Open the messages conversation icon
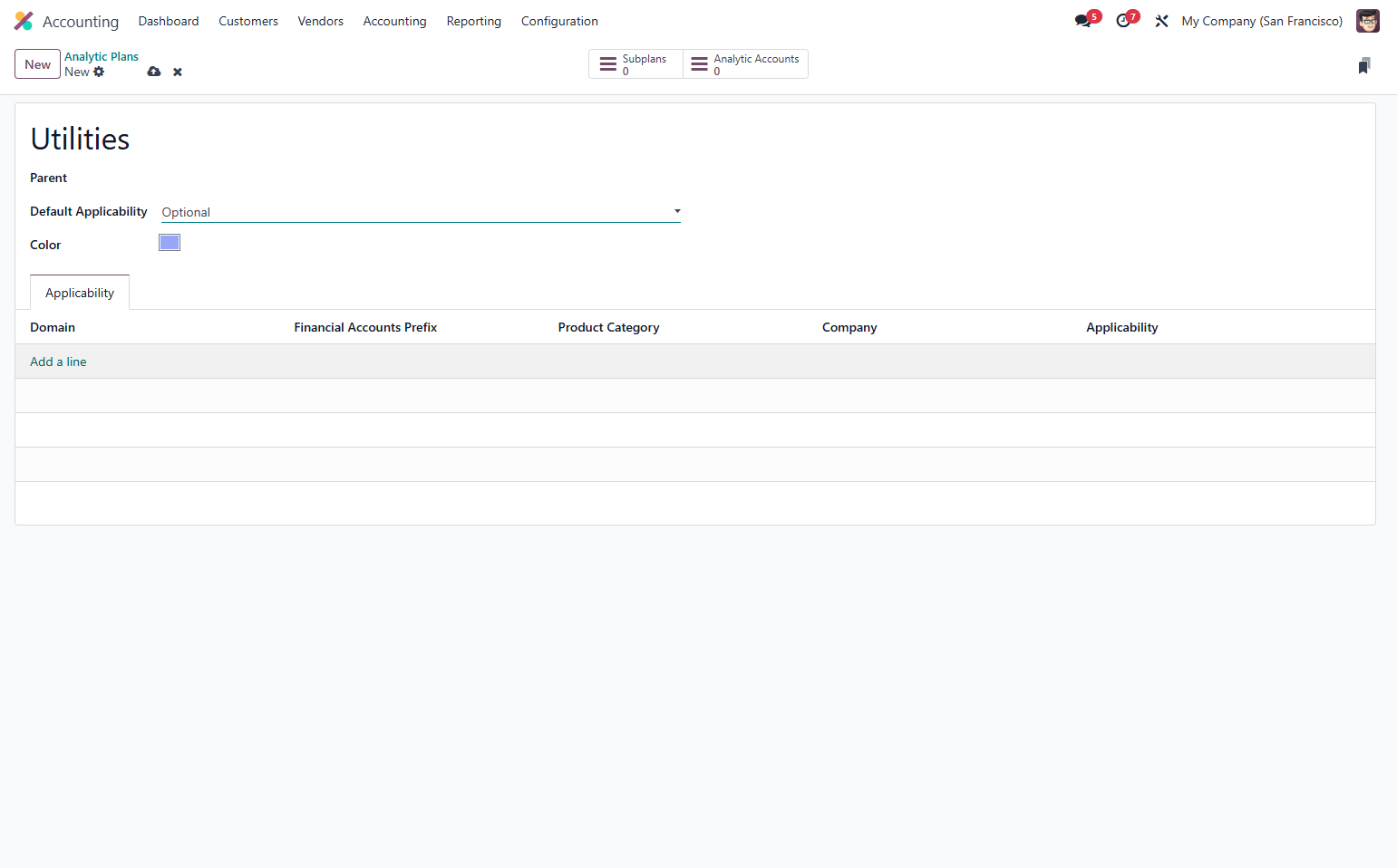Screen dimensions: 1397x868 click(1083, 21)
